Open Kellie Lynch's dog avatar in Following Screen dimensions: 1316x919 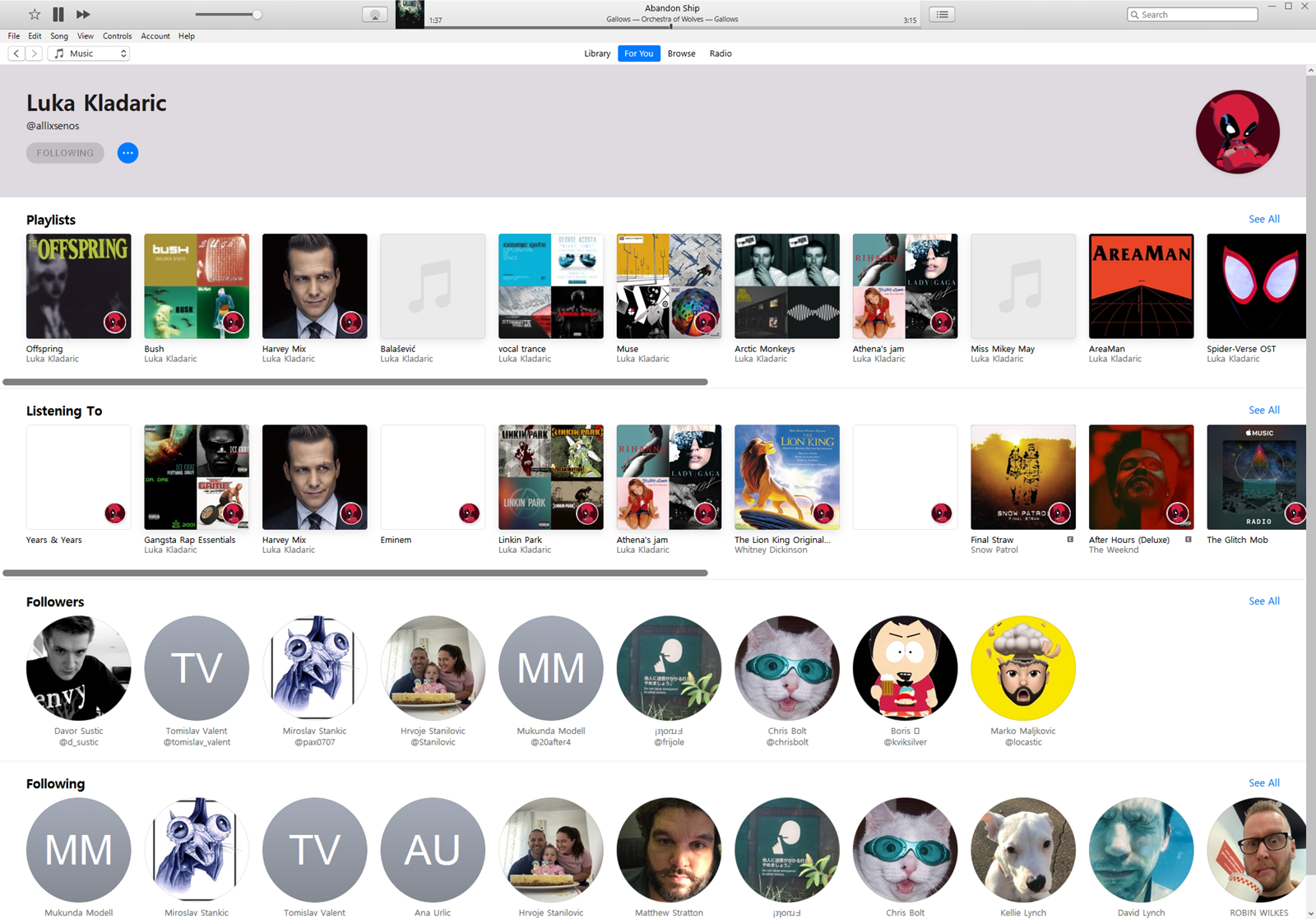(x=1023, y=850)
